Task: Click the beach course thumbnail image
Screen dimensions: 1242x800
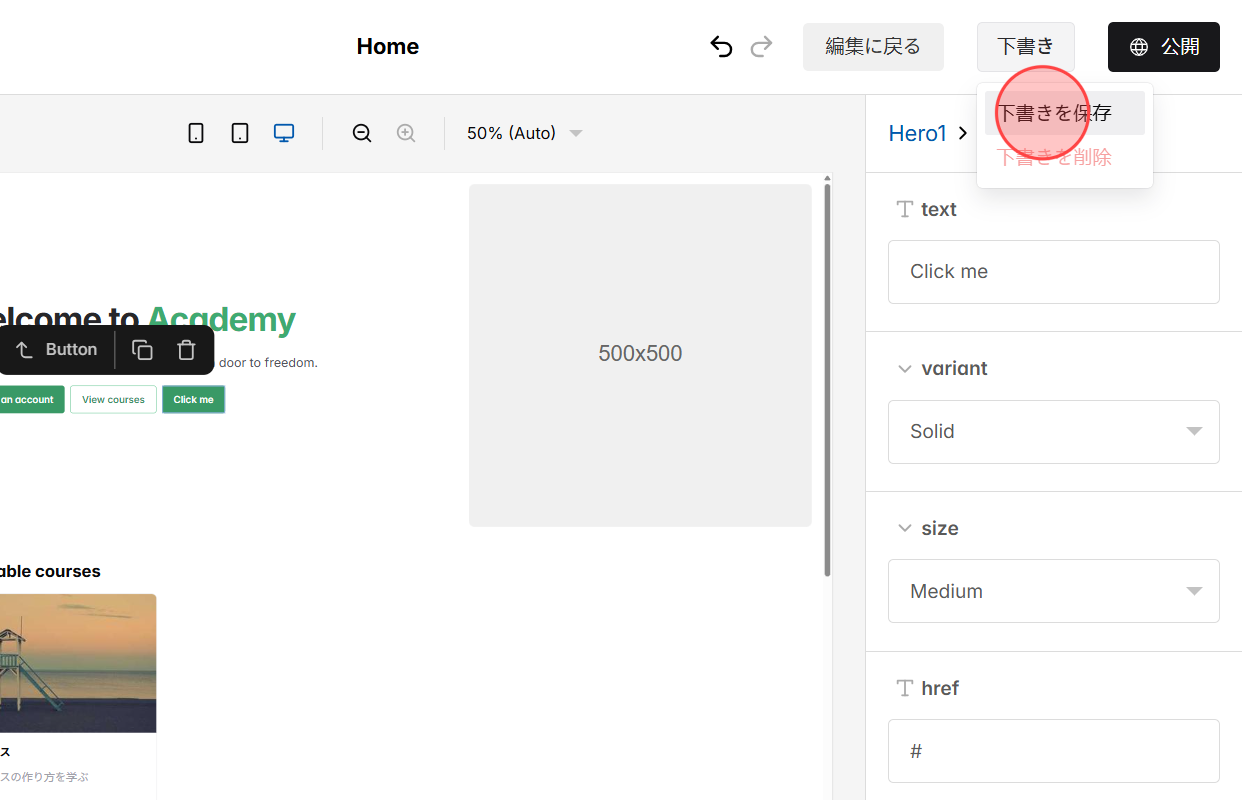Action: [78, 664]
